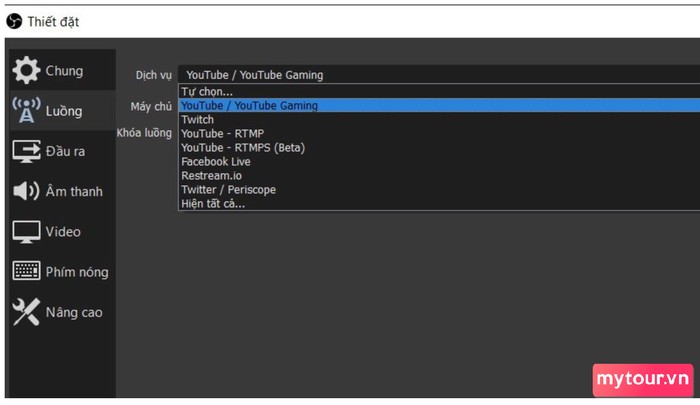Screen dimensions: 700x405
Task: Collapse the Dịch vụ service dropdown
Action: 439,75
